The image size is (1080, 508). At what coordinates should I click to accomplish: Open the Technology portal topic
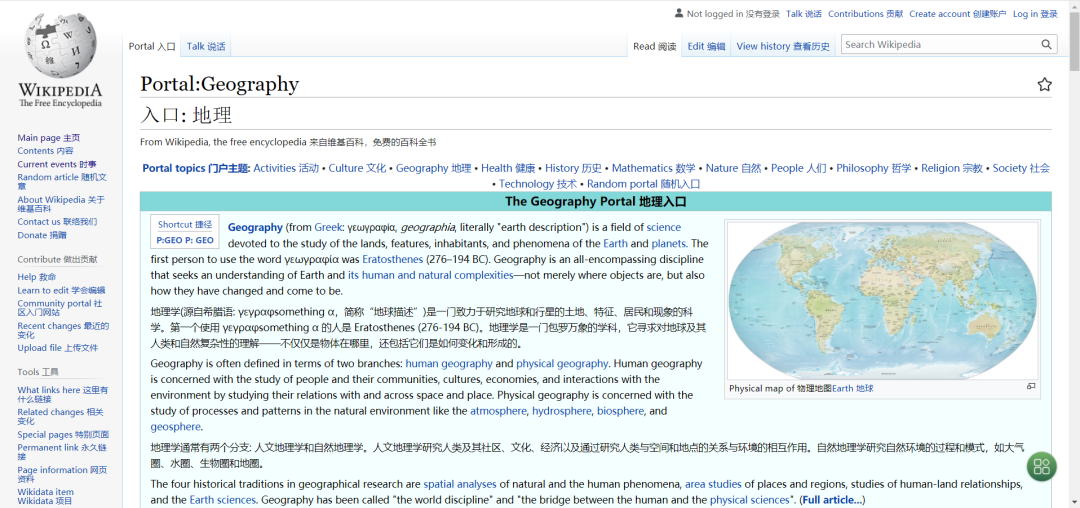(538, 184)
